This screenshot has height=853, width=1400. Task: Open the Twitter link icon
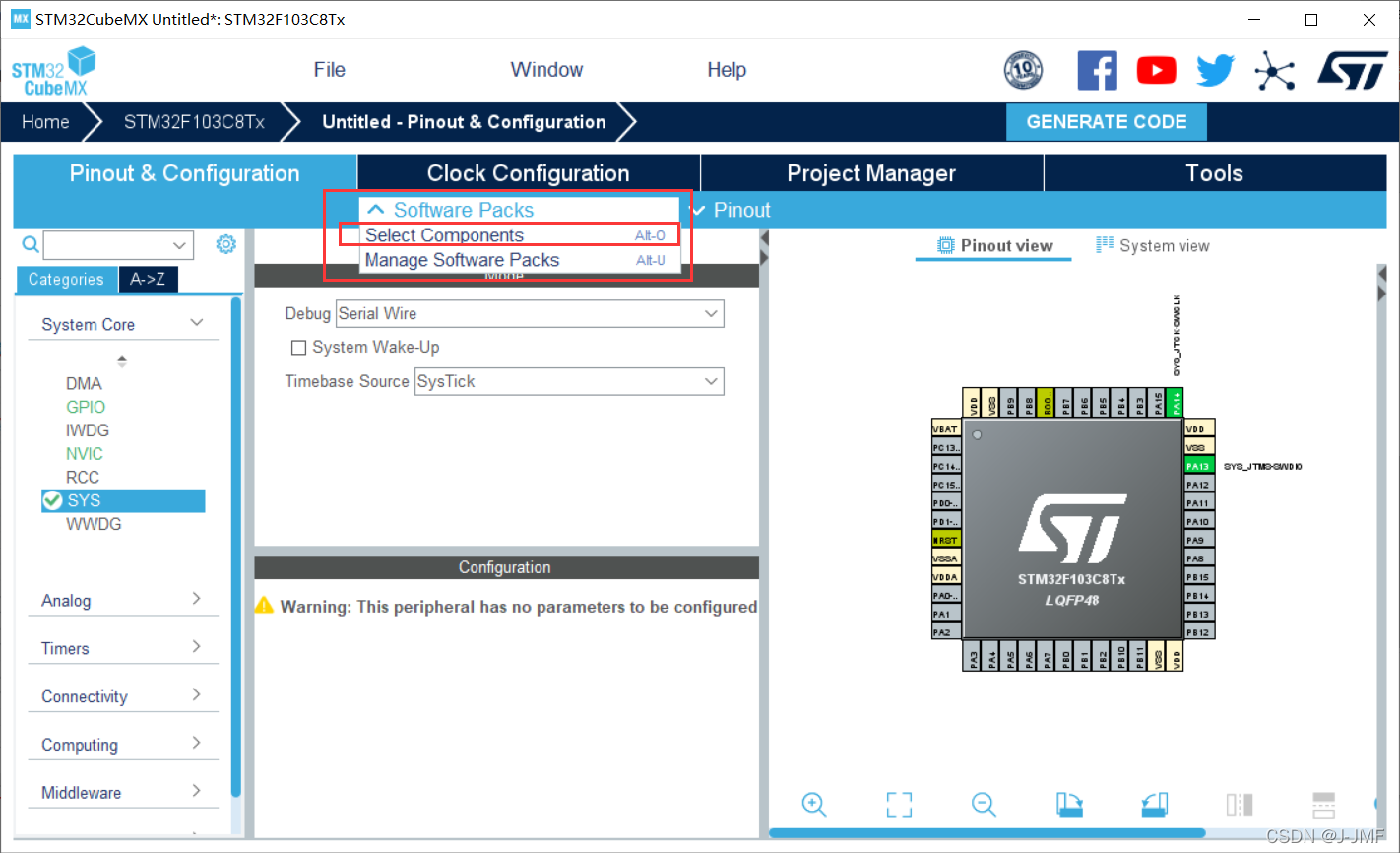(x=1216, y=71)
